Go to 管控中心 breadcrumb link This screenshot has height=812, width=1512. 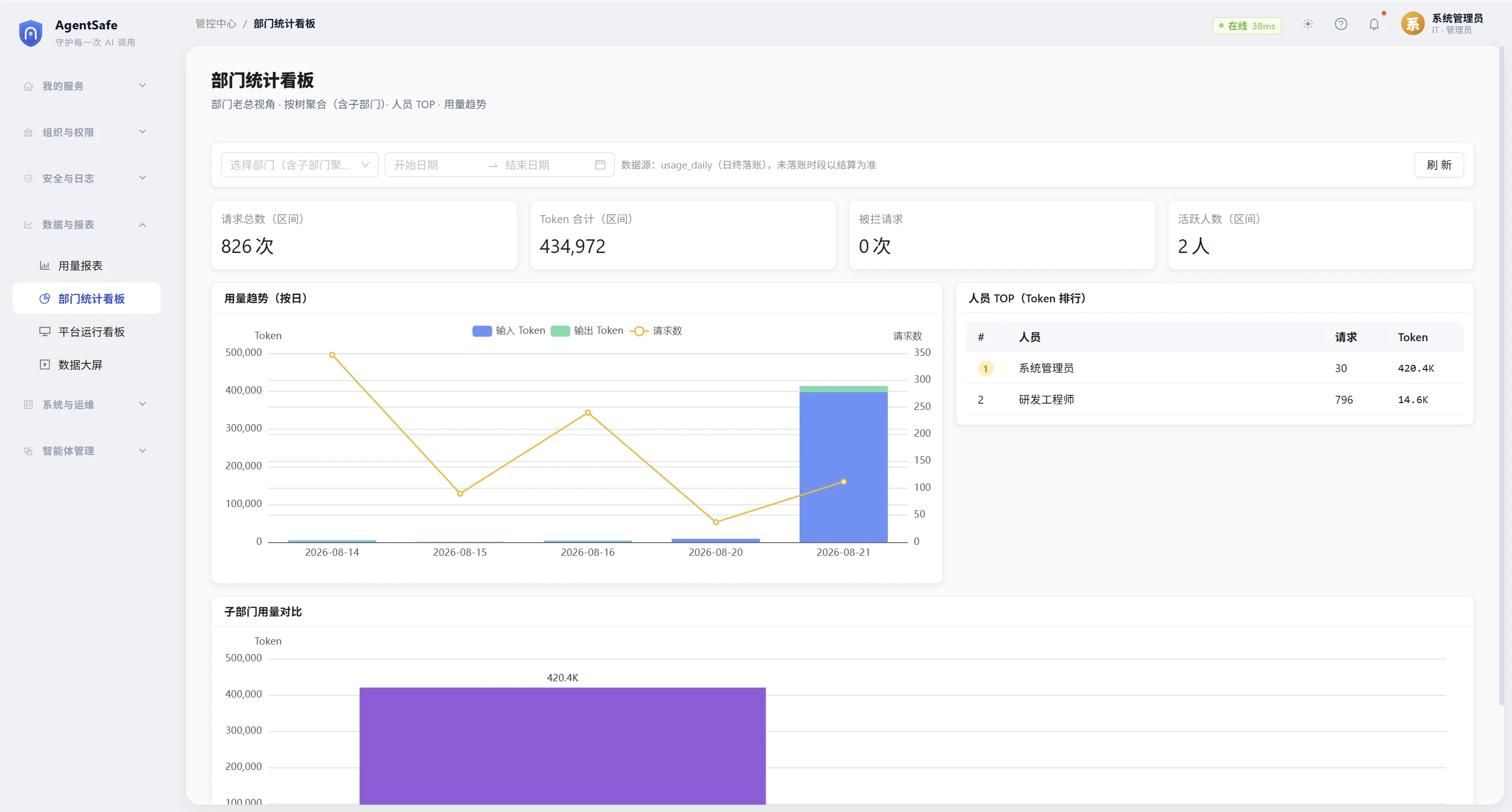point(215,24)
